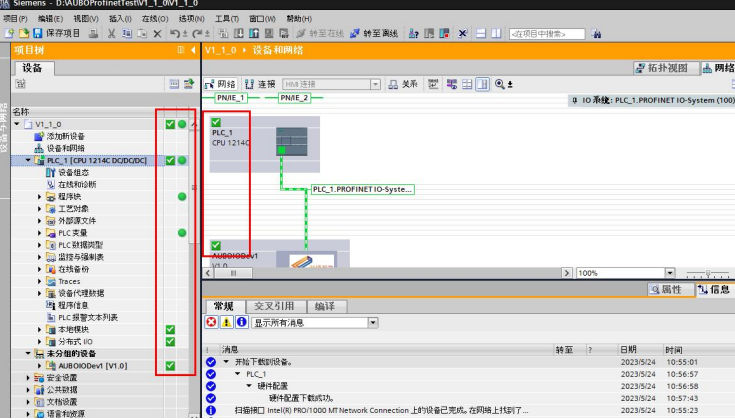Collapse the V1_1_0 project node
Image resolution: width=735 pixels, height=420 pixels.
(17, 124)
